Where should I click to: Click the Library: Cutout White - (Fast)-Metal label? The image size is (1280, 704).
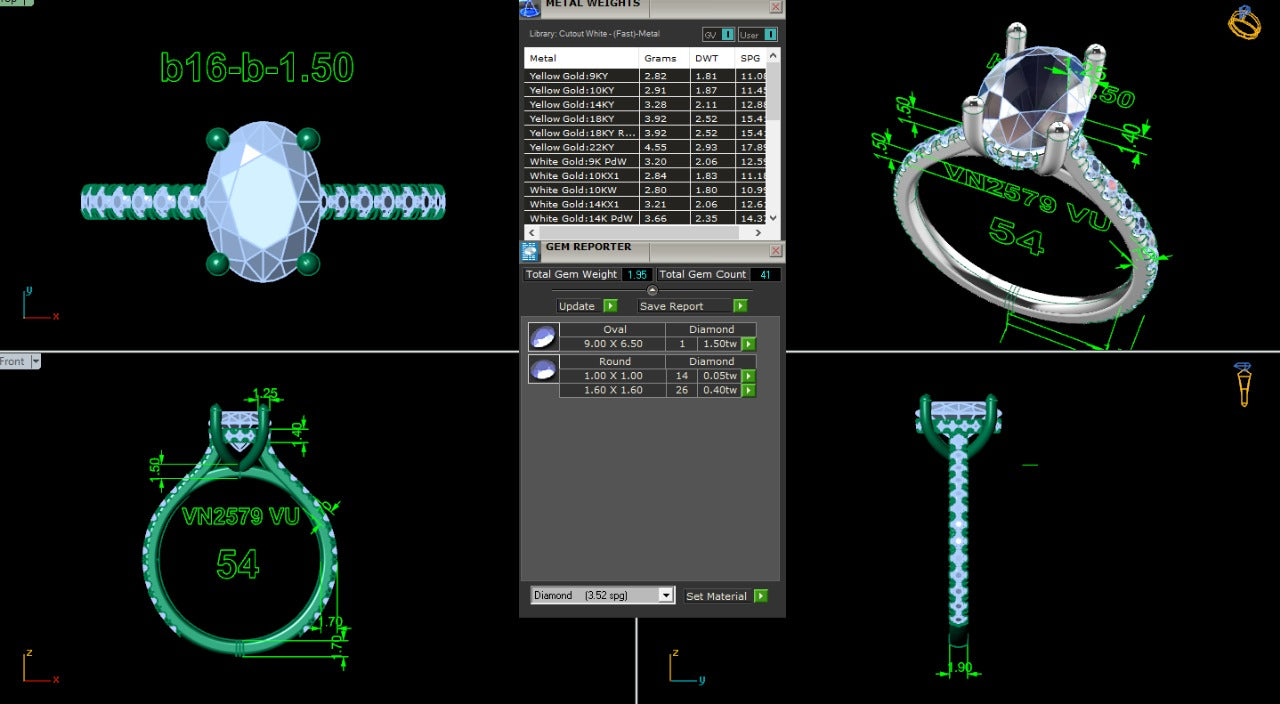click(x=594, y=34)
